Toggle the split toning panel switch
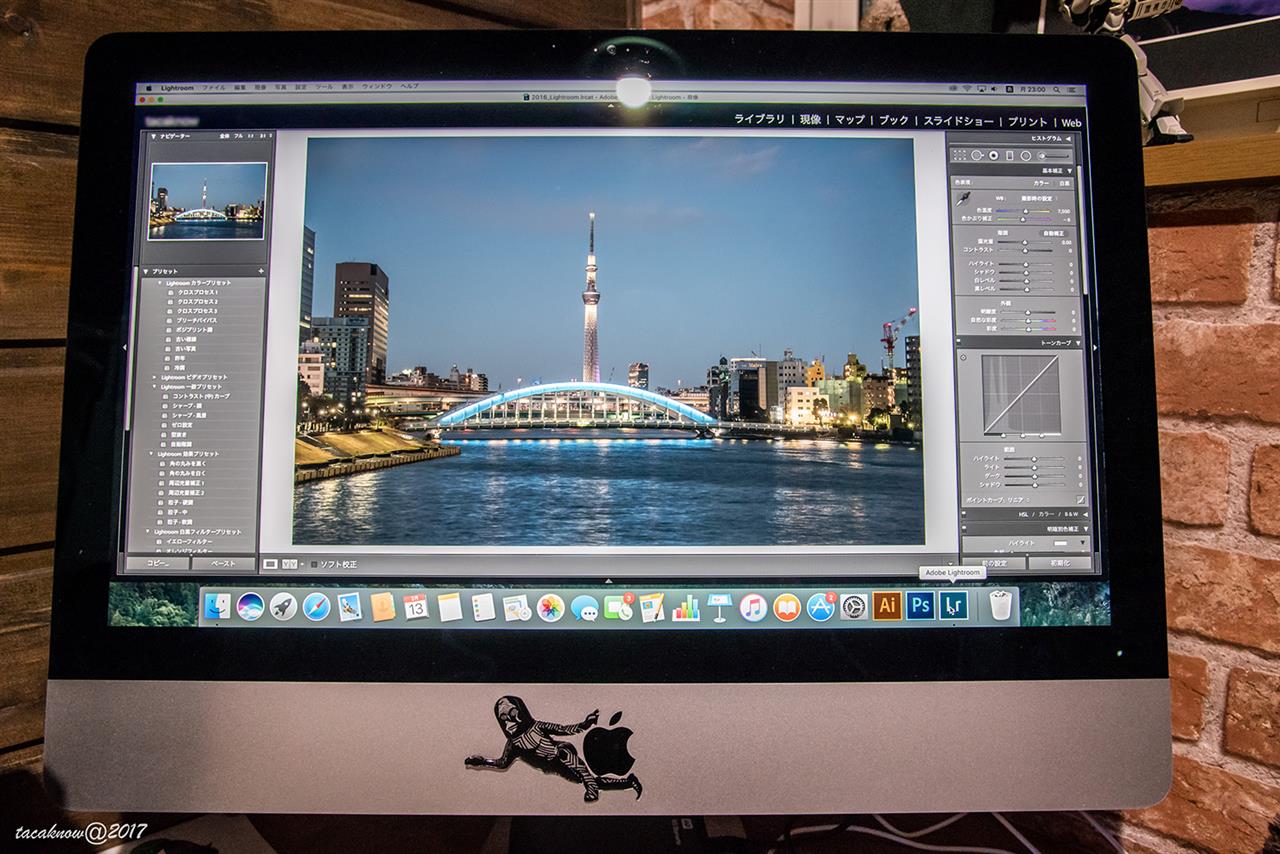This screenshot has height=854, width=1280. click(x=963, y=529)
